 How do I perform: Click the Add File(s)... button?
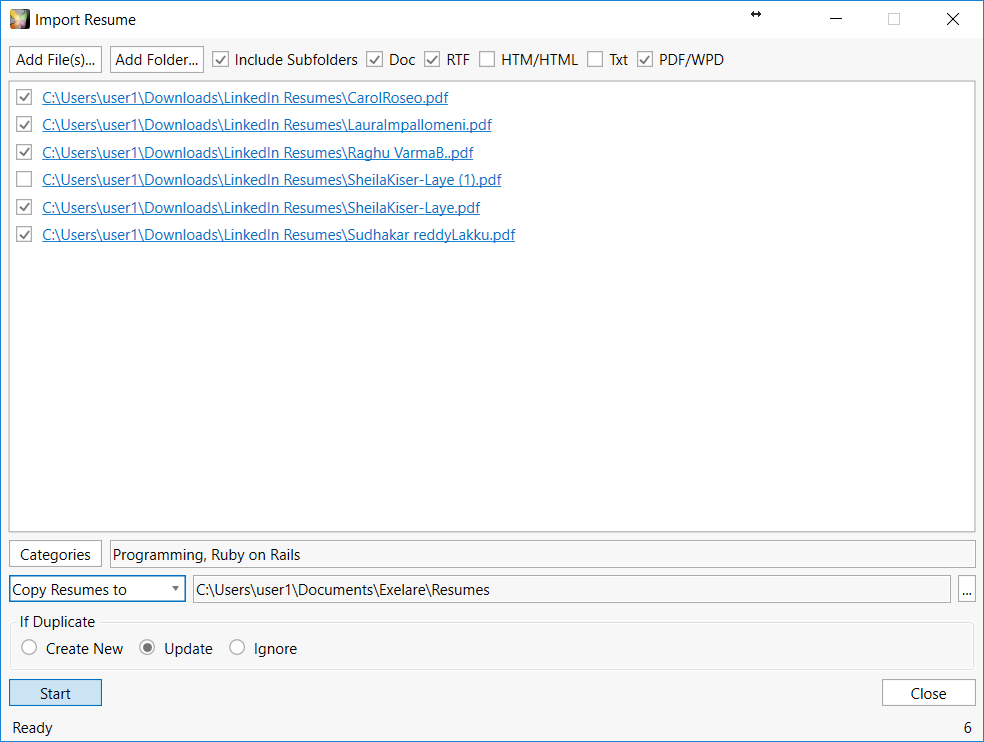(55, 60)
